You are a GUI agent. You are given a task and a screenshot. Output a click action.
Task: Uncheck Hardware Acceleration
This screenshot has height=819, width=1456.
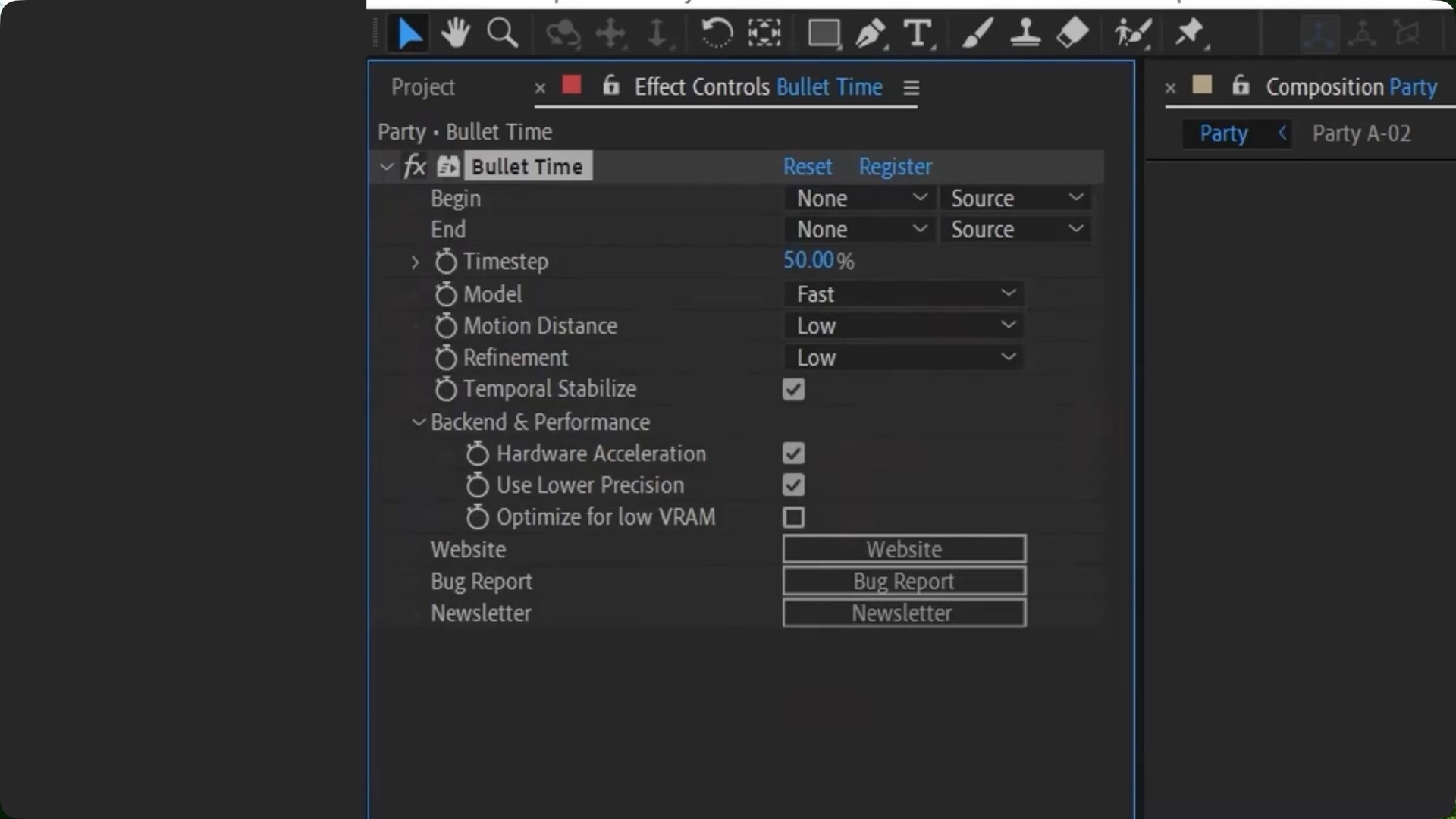tap(793, 453)
